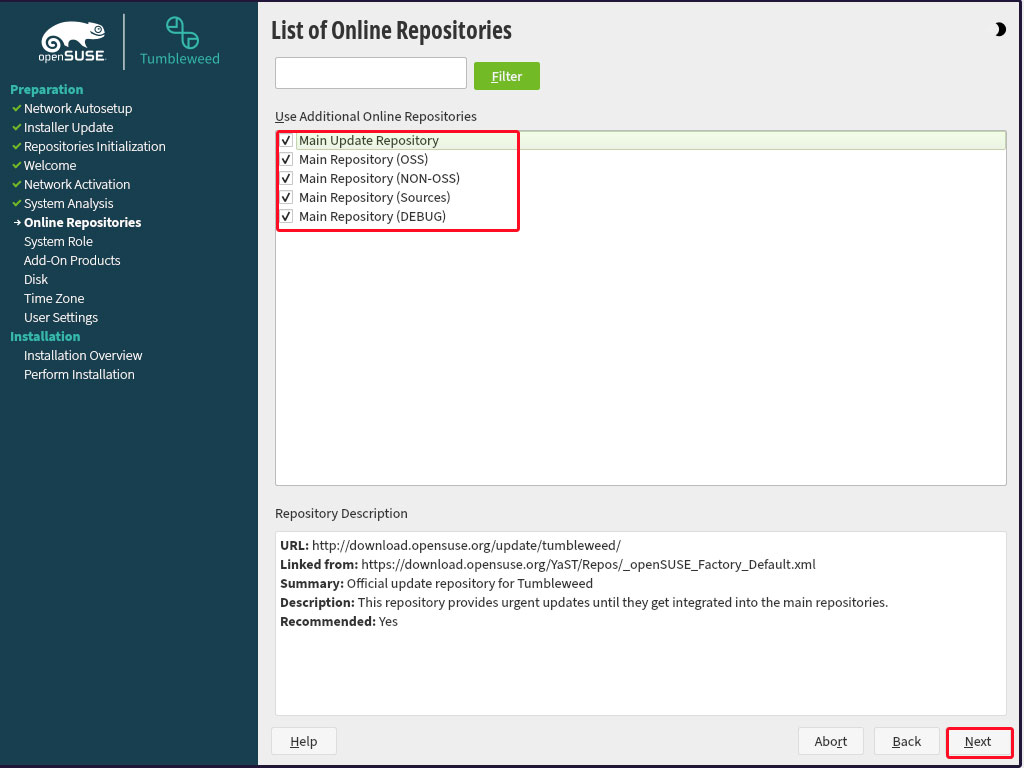Click the Linked from line in description
This screenshot has height=768, width=1024.
click(x=548, y=564)
